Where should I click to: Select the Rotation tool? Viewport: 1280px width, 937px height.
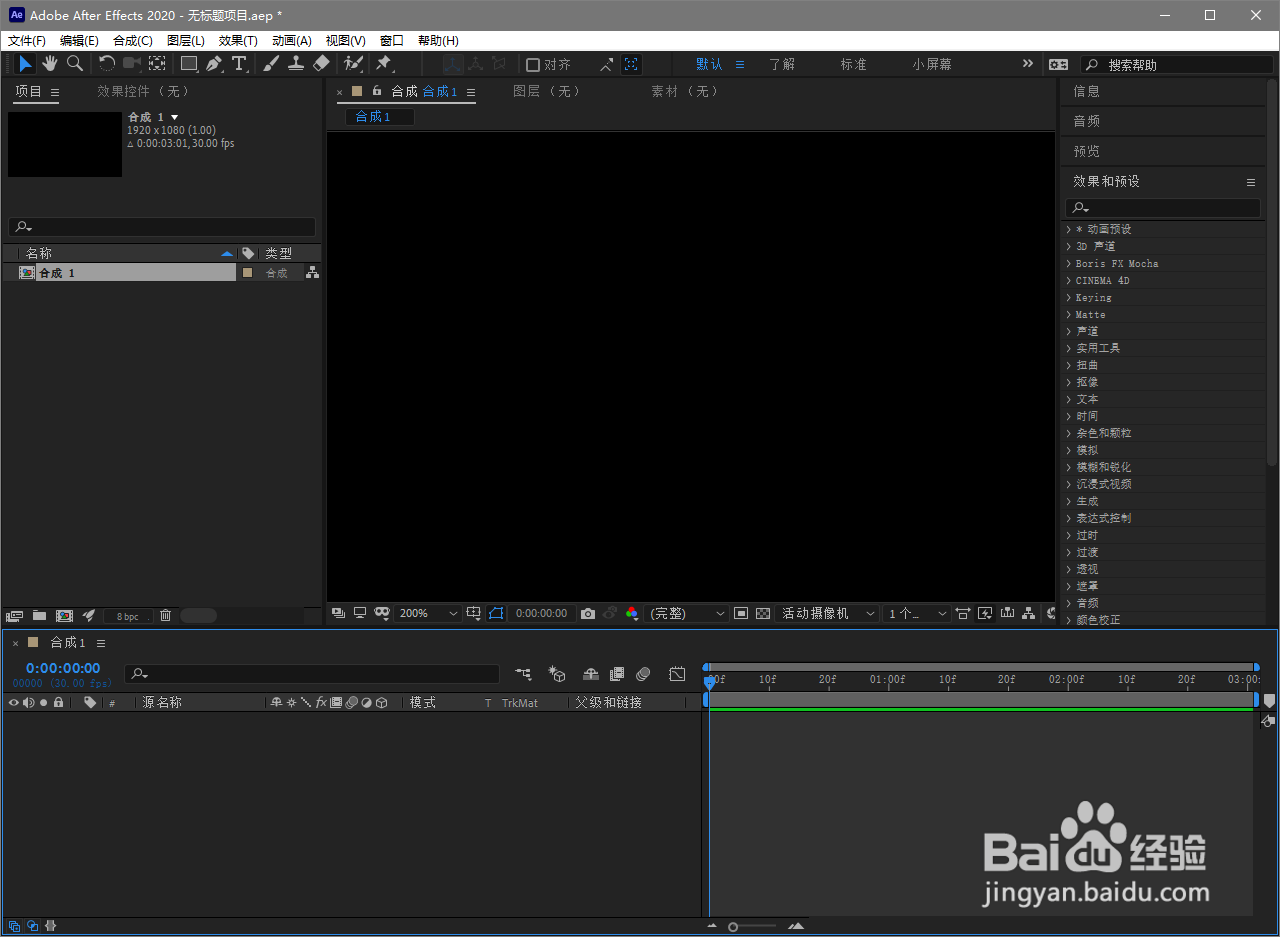(x=107, y=64)
